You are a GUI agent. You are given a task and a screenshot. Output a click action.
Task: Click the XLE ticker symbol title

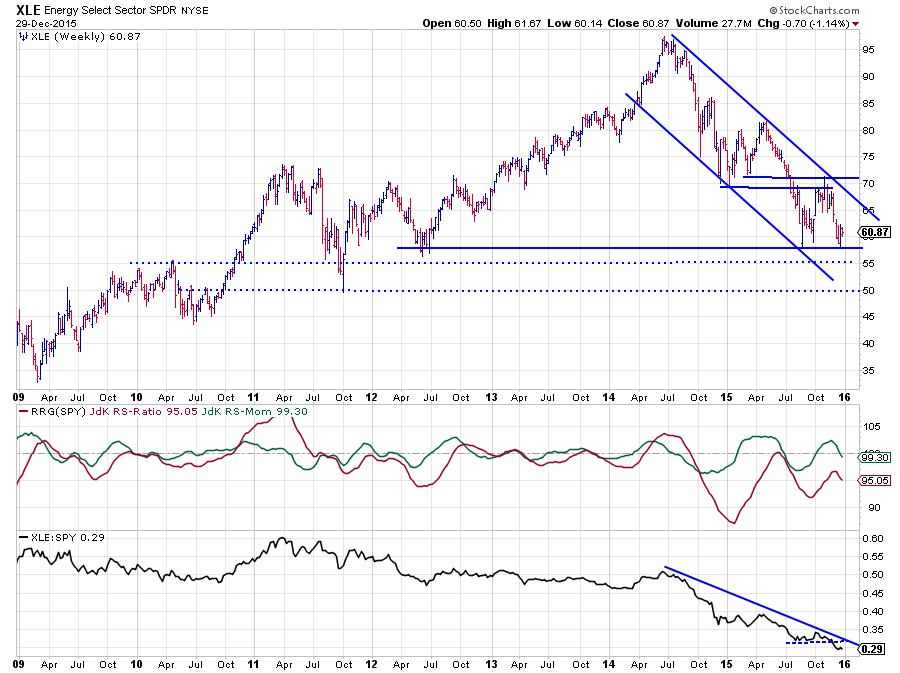click(28, 10)
